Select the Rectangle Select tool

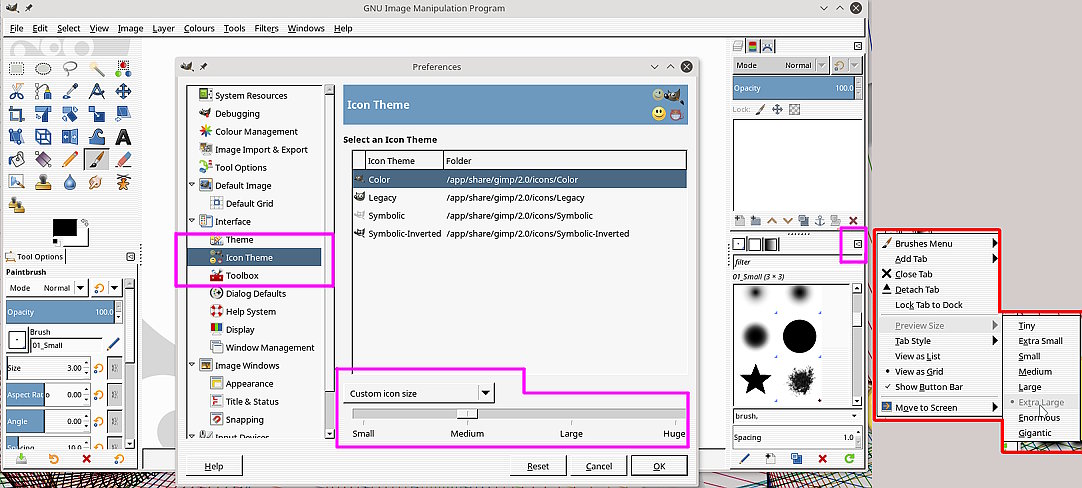point(17,68)
